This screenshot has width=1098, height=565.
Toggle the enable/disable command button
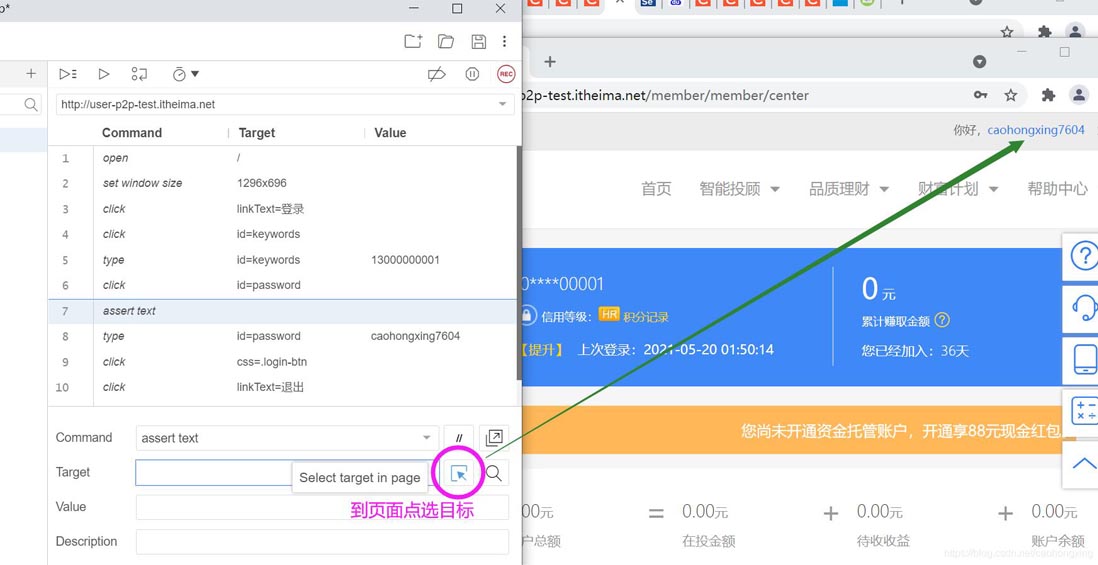pyautogui.click(x=459, y=438)
